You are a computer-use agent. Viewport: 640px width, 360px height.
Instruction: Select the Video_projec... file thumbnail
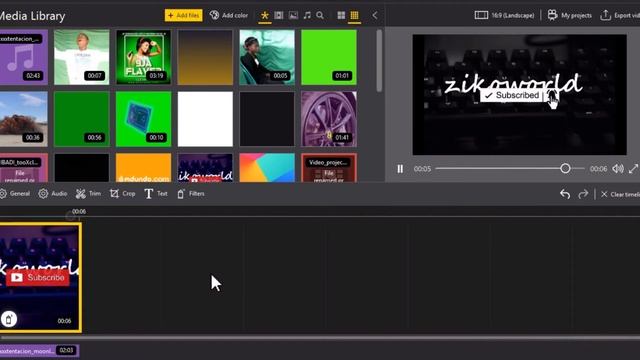pos(329,167)
